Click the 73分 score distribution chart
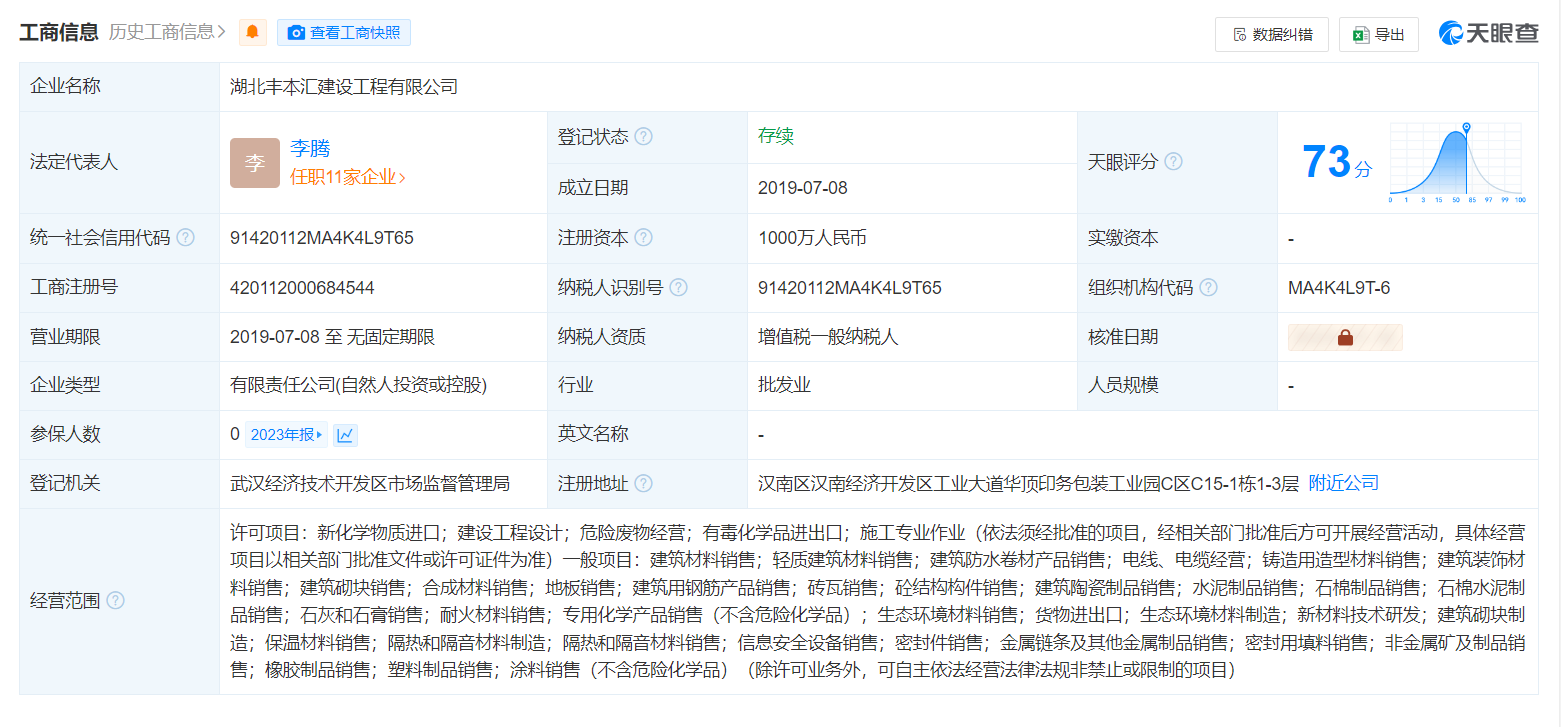Screen dimensions: 1561x727 point(1456,163)
